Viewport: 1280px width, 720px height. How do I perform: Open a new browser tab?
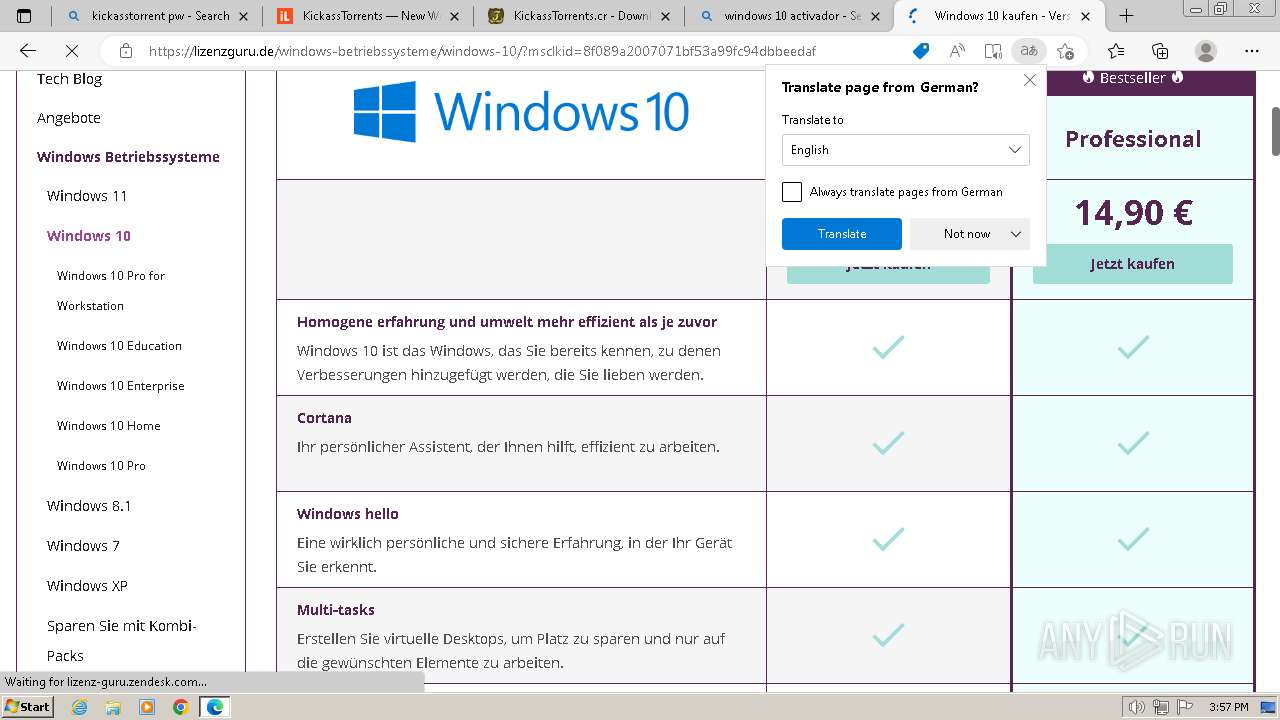1126,15
